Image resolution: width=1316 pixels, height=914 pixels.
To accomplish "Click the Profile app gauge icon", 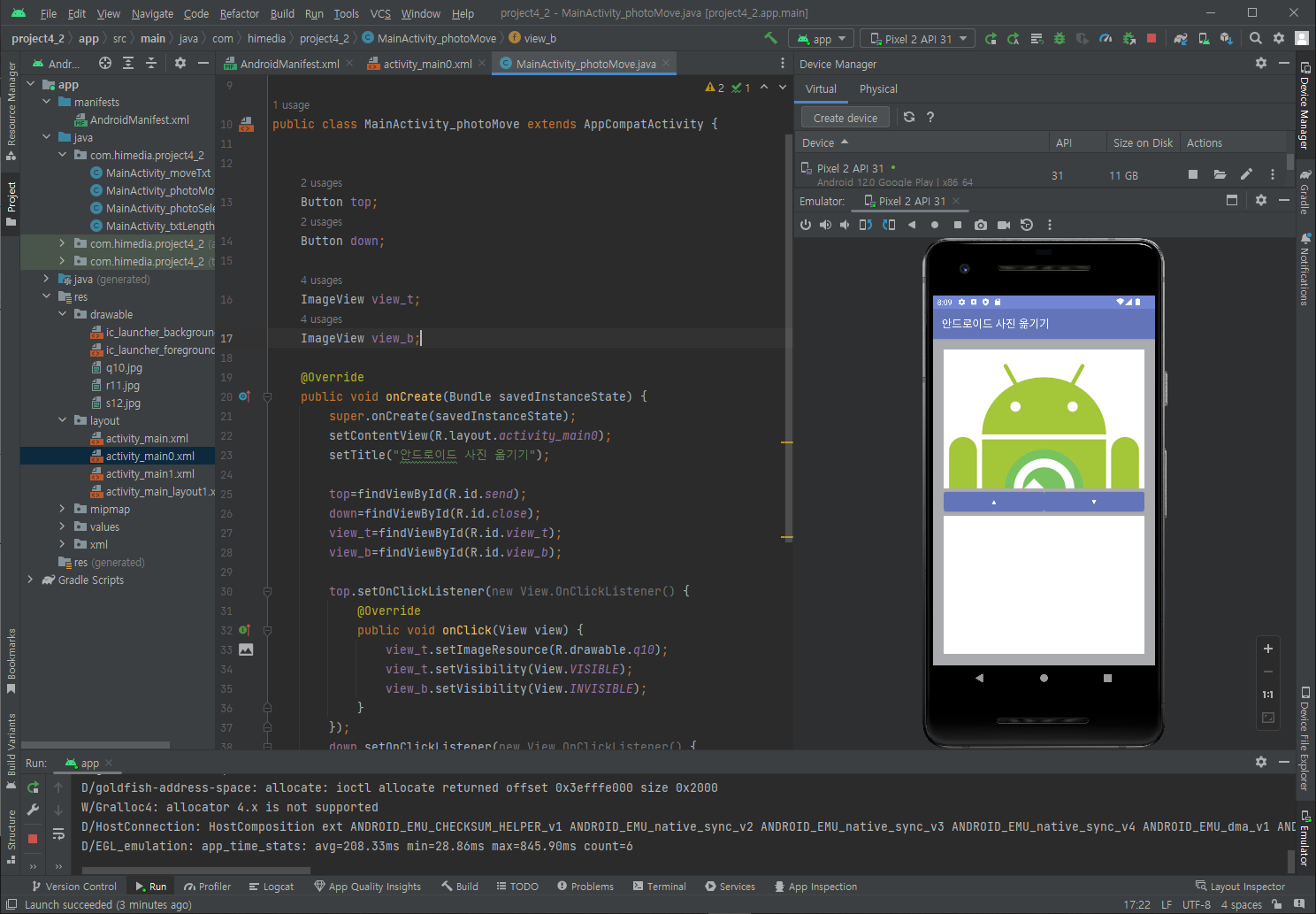I will click(x=1106, y=39).
